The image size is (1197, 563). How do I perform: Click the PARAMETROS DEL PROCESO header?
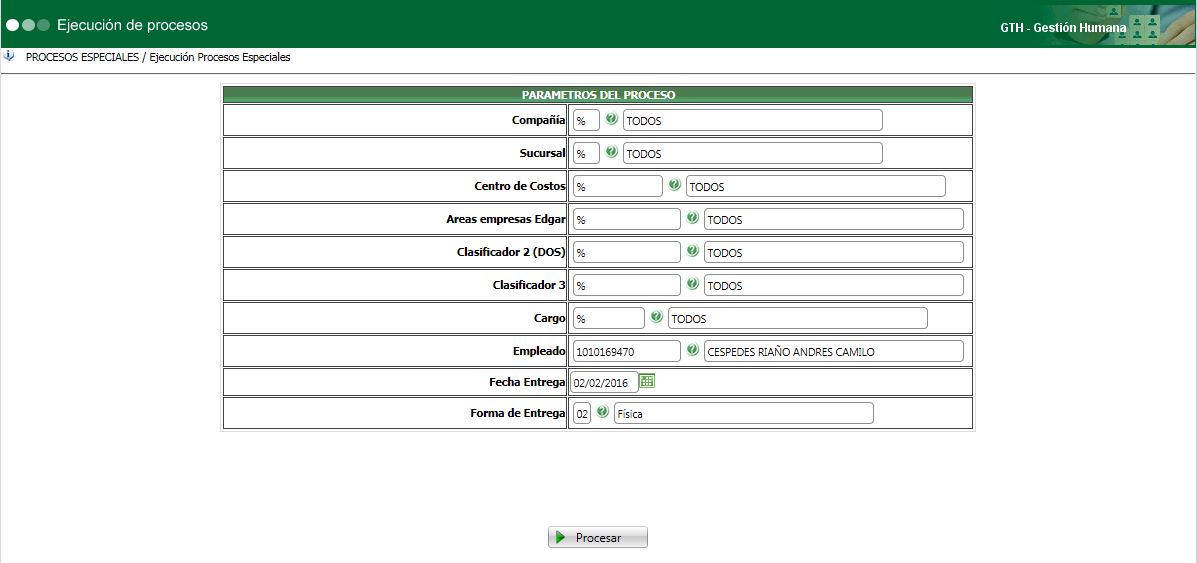(x=598, y=95)
